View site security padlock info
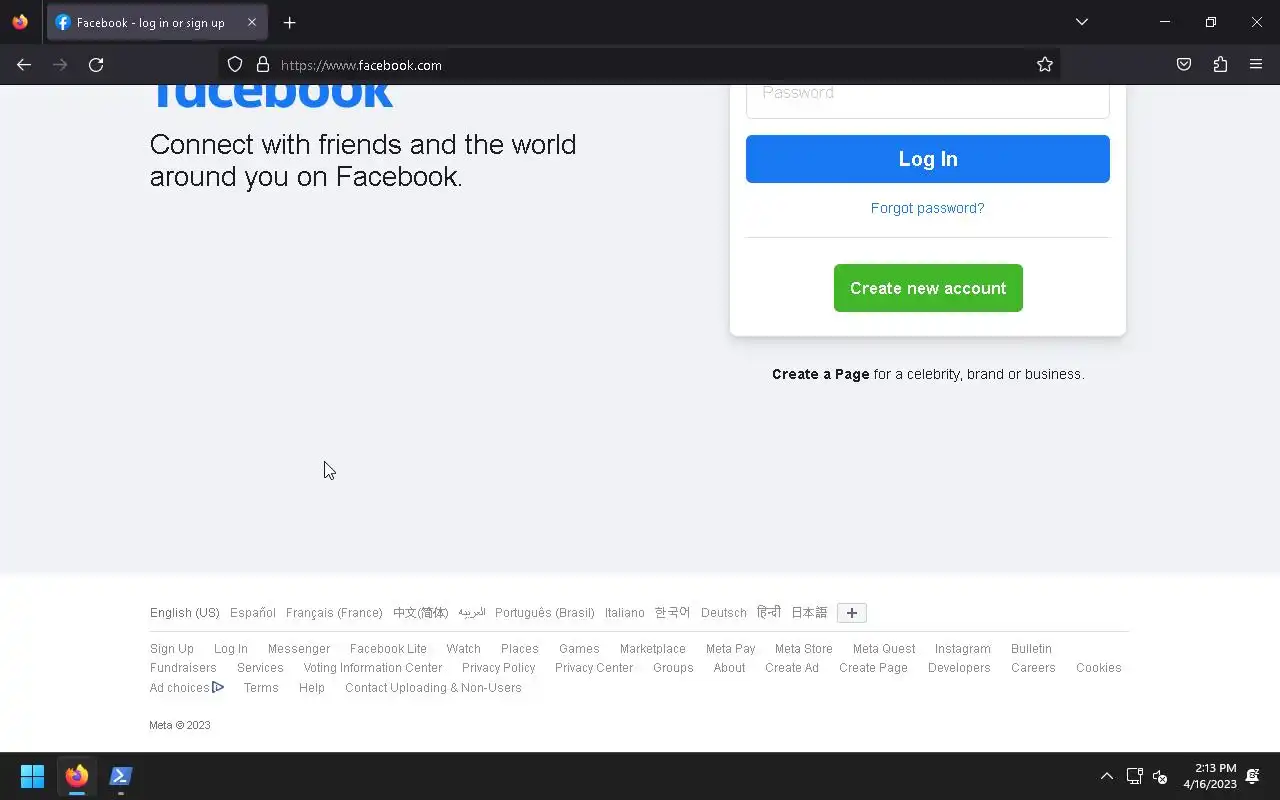Image resolution: width=1280 pixels, height=800 pixels. (263, 65)
